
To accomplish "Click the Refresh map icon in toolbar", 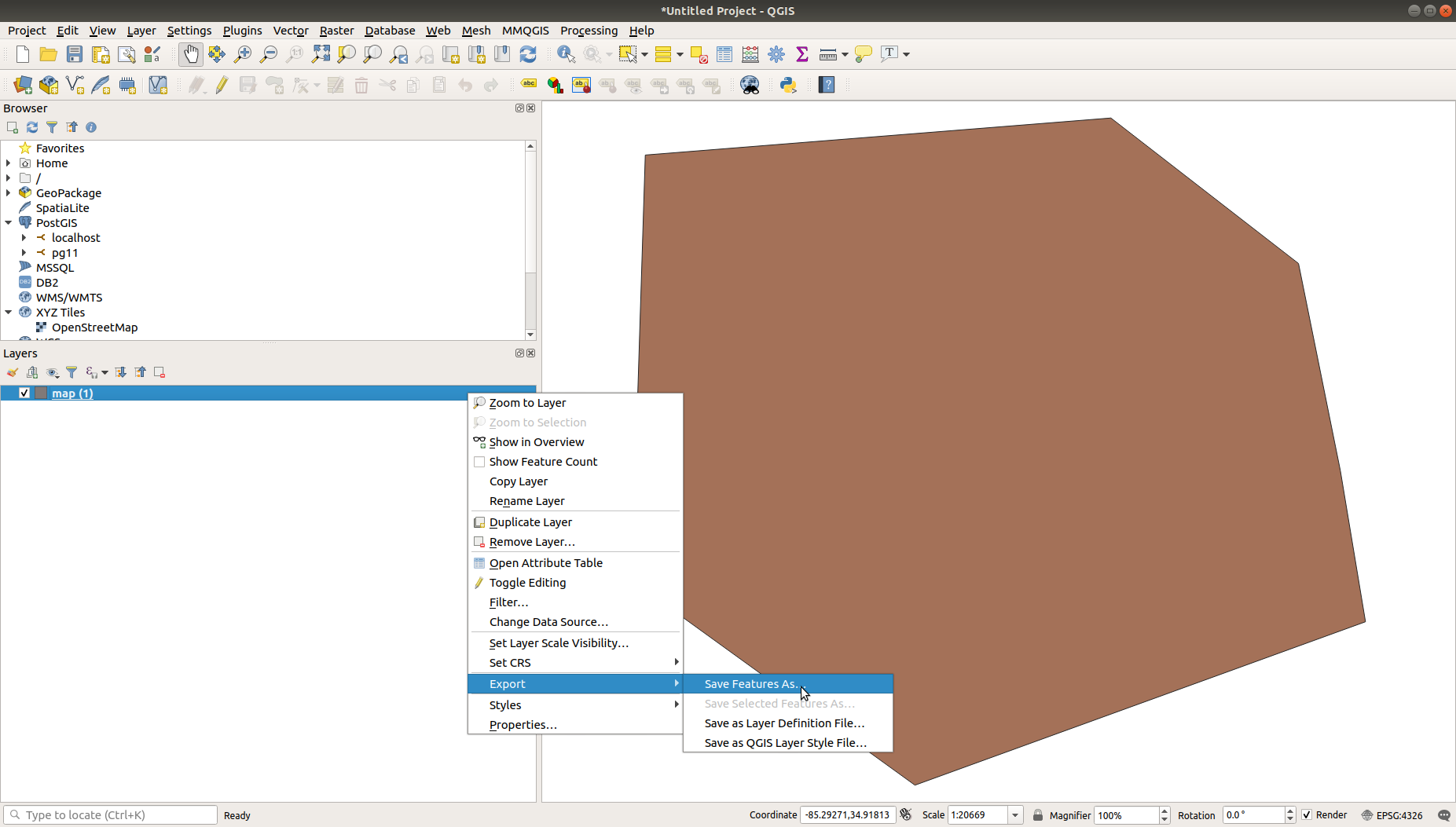I will point(528,54).
